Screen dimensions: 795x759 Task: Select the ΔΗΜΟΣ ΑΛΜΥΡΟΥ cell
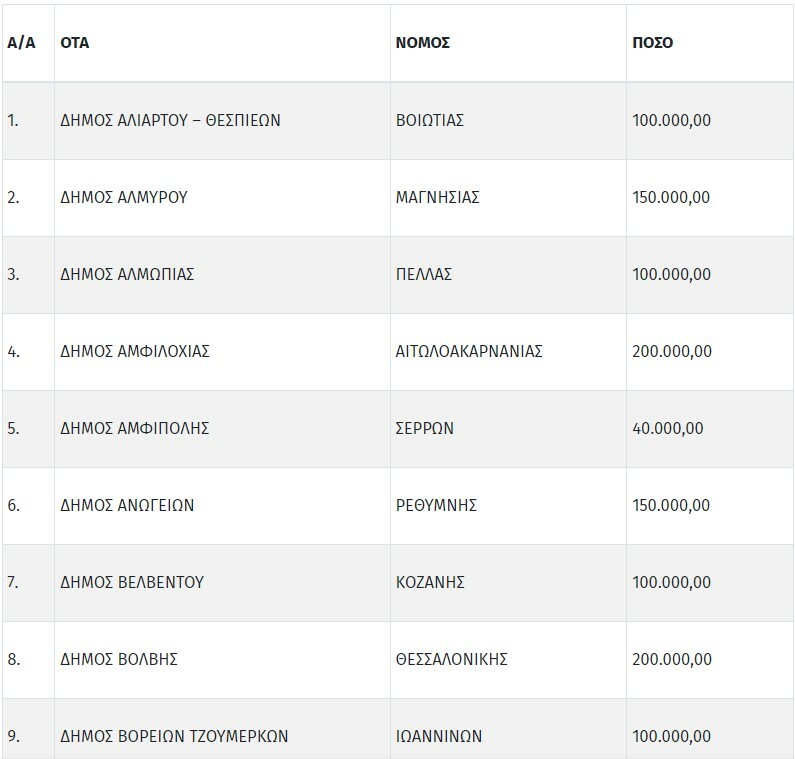[x=124, y=198]
